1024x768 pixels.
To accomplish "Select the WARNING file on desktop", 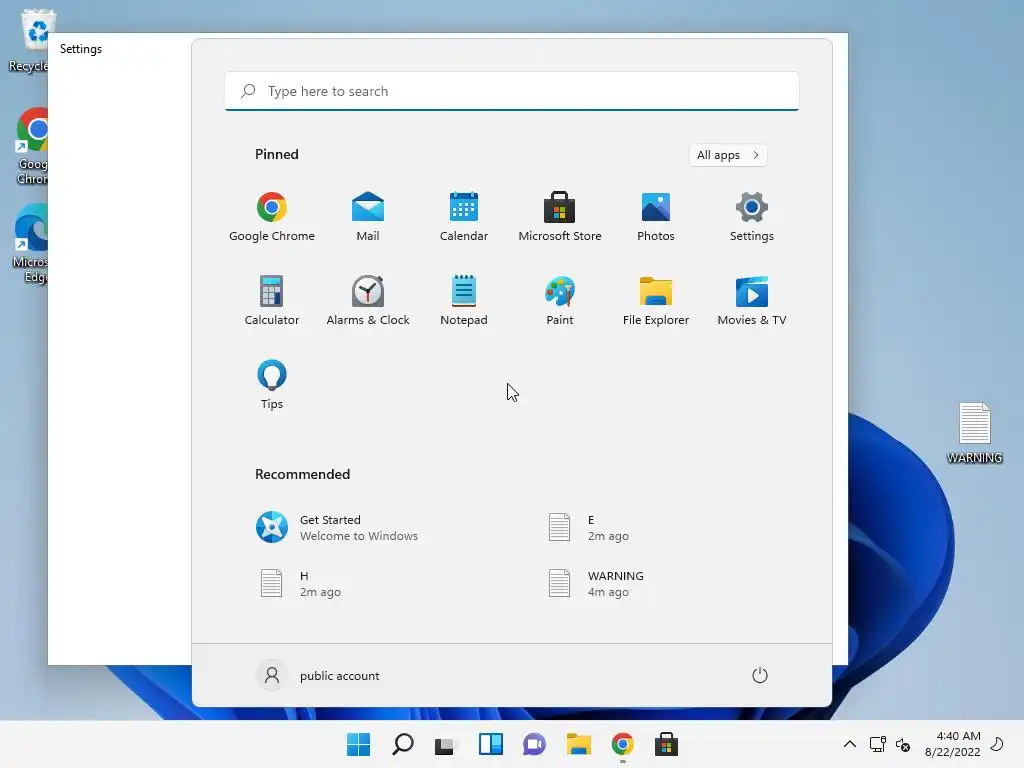I will 974,433.
